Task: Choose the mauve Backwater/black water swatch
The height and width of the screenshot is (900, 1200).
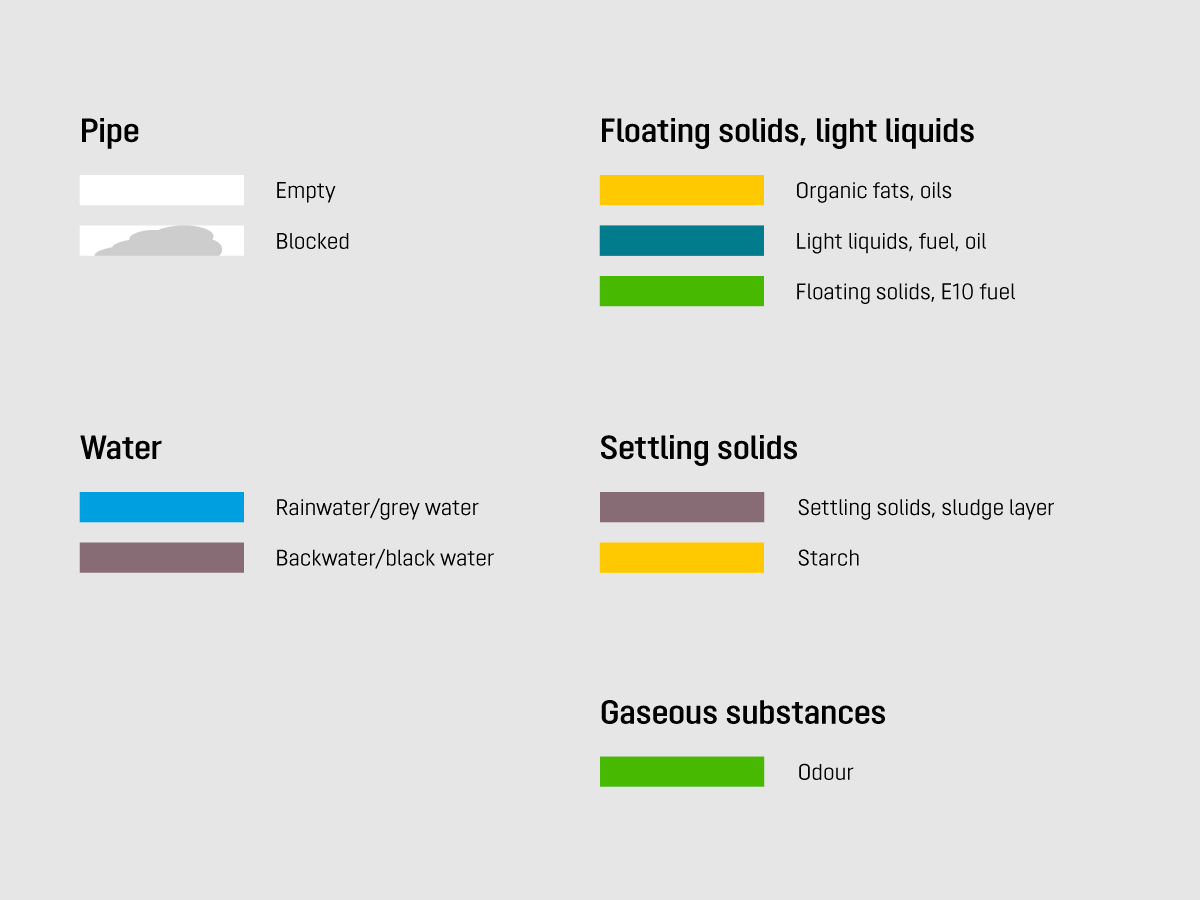Action: [x=161, y=558]
